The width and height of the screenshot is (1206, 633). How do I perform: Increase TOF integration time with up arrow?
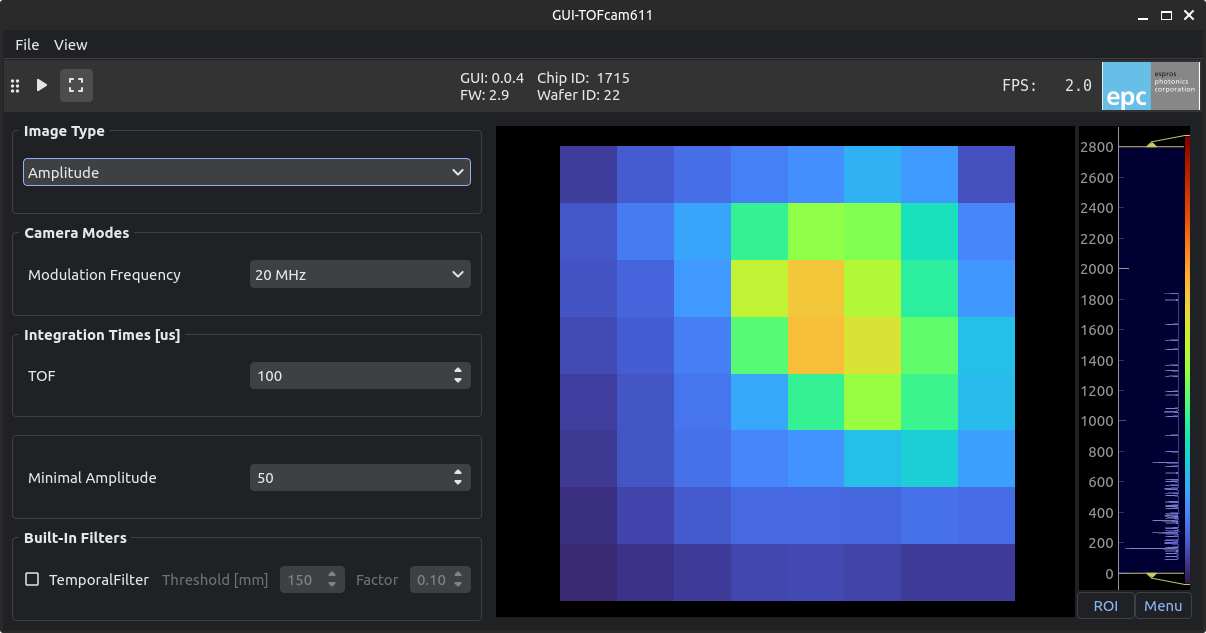tap(458, 371)
